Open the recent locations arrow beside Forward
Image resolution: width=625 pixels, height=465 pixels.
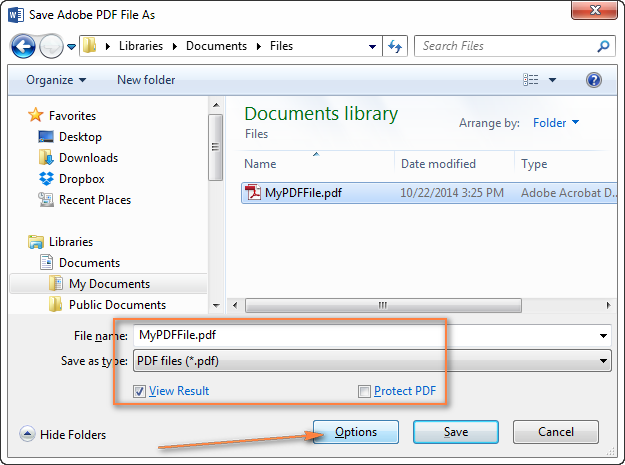pos(71,47)
